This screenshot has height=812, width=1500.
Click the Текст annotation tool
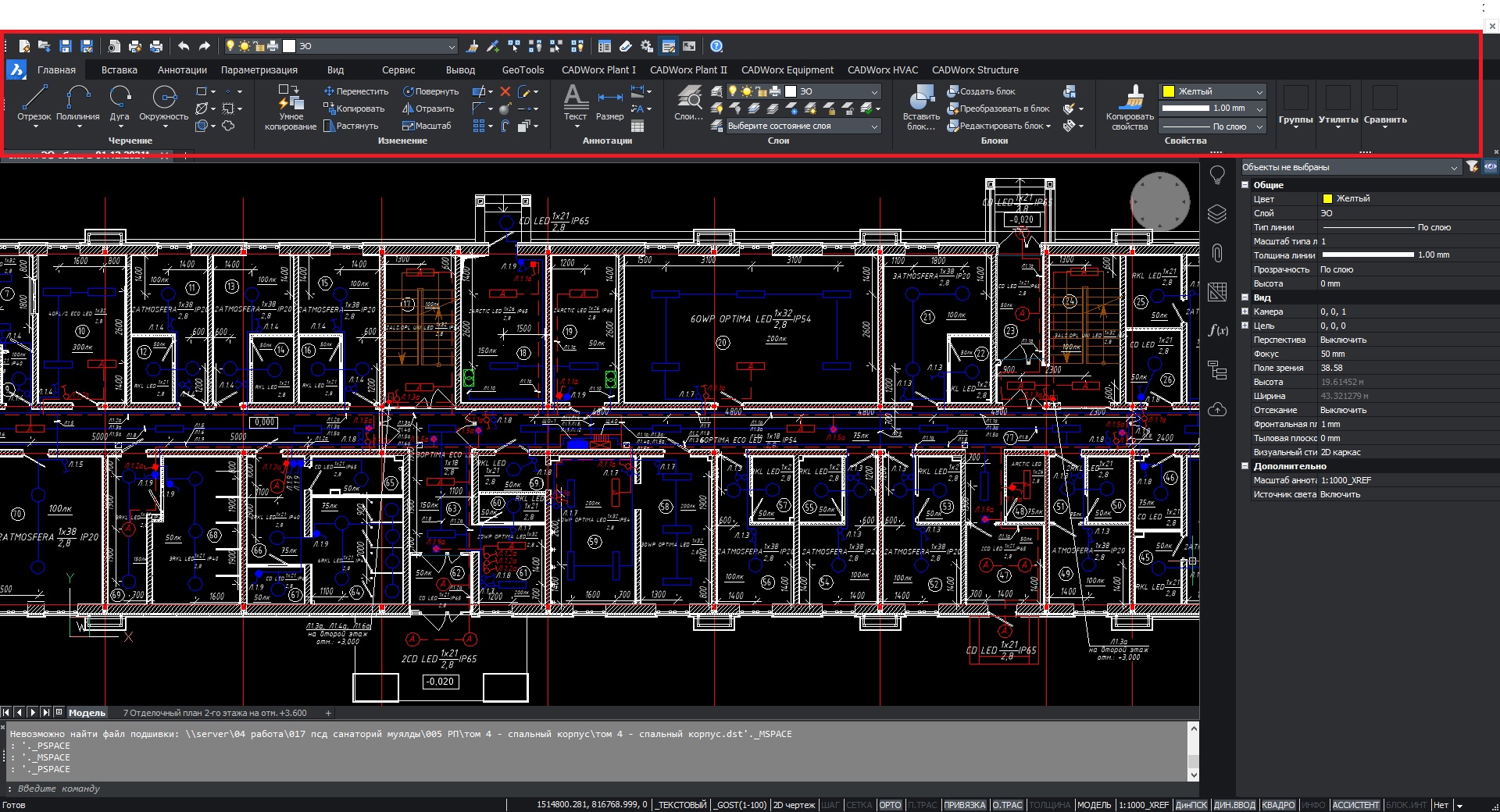pos(575,104)
